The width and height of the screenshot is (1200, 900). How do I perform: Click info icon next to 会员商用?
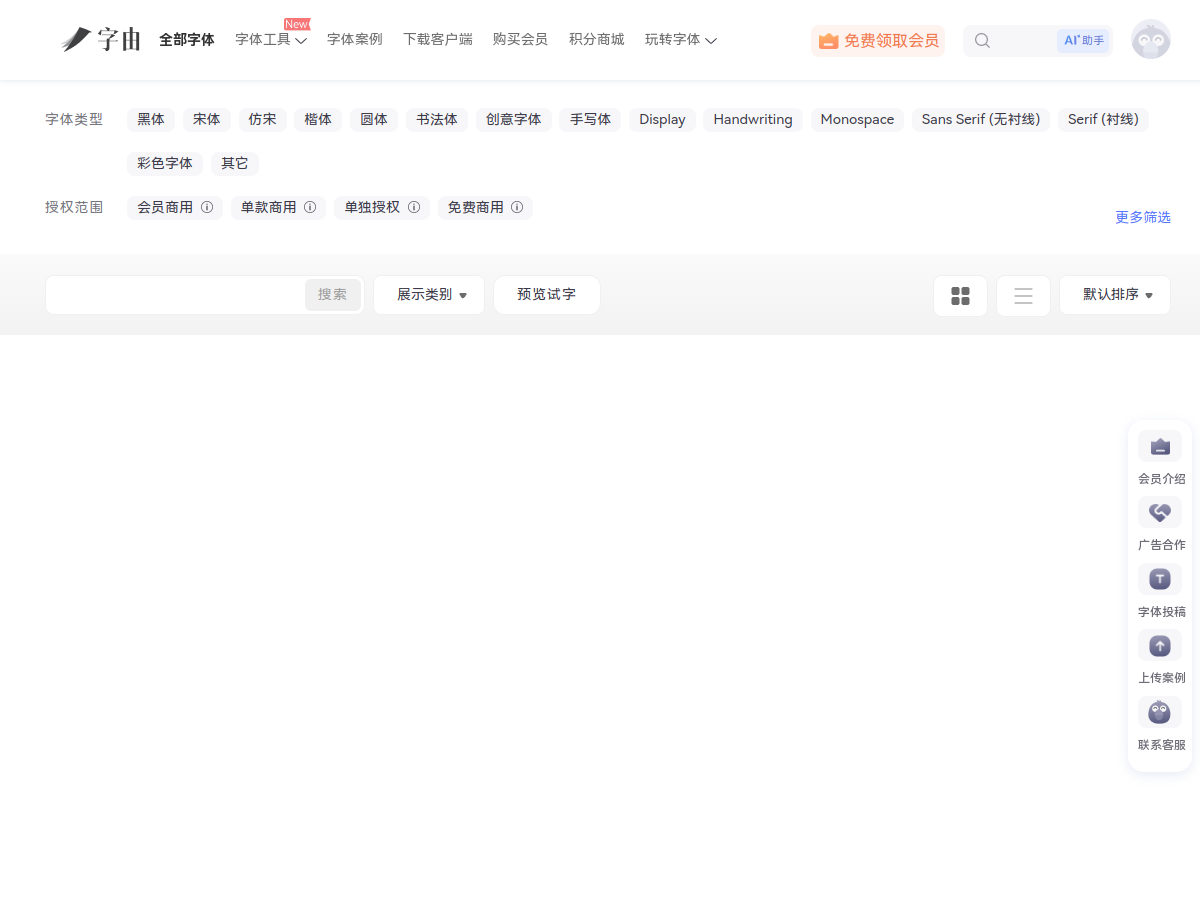click(x=207, y=208)
